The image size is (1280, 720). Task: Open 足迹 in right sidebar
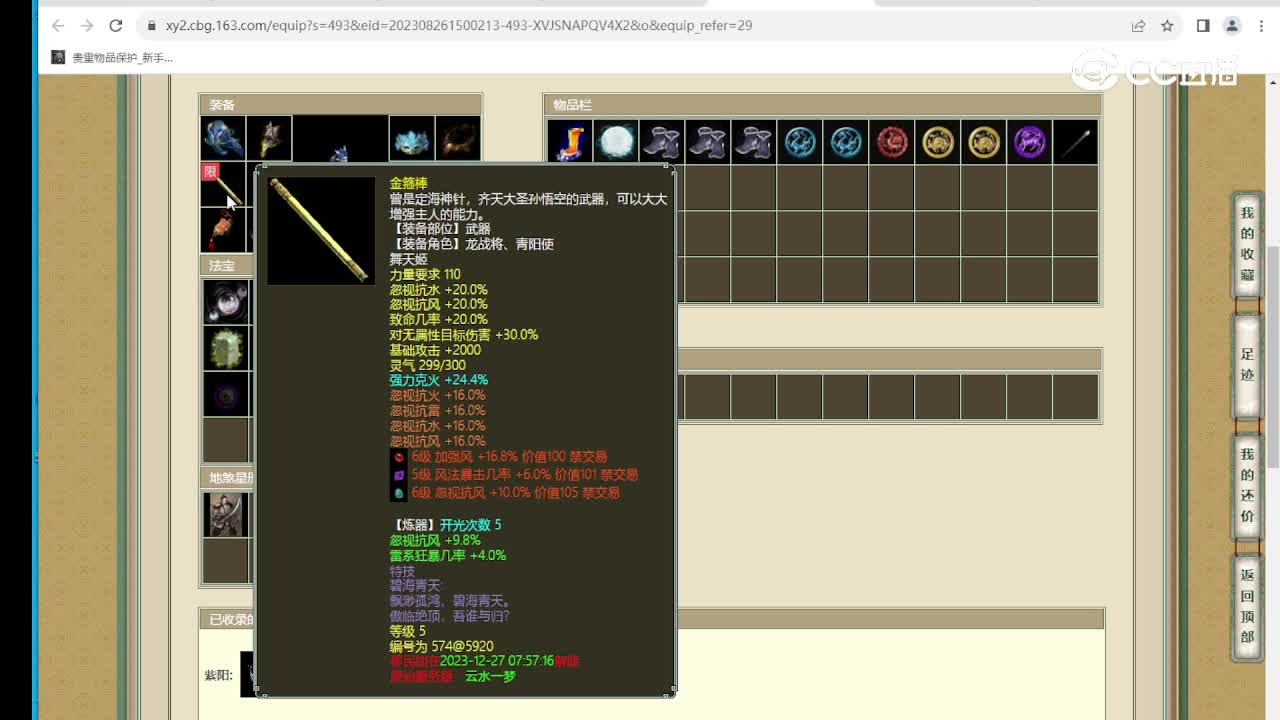coord(1247,368)
